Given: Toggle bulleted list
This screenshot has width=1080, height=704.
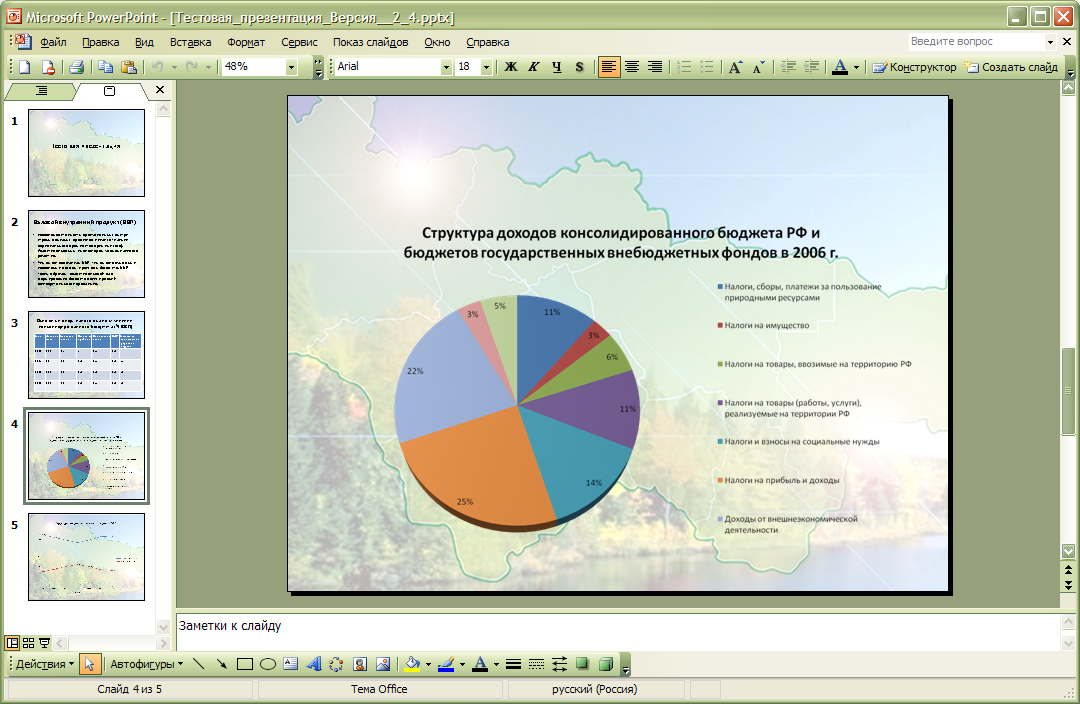Looking at the screenshot, I should tap(707, 67).
